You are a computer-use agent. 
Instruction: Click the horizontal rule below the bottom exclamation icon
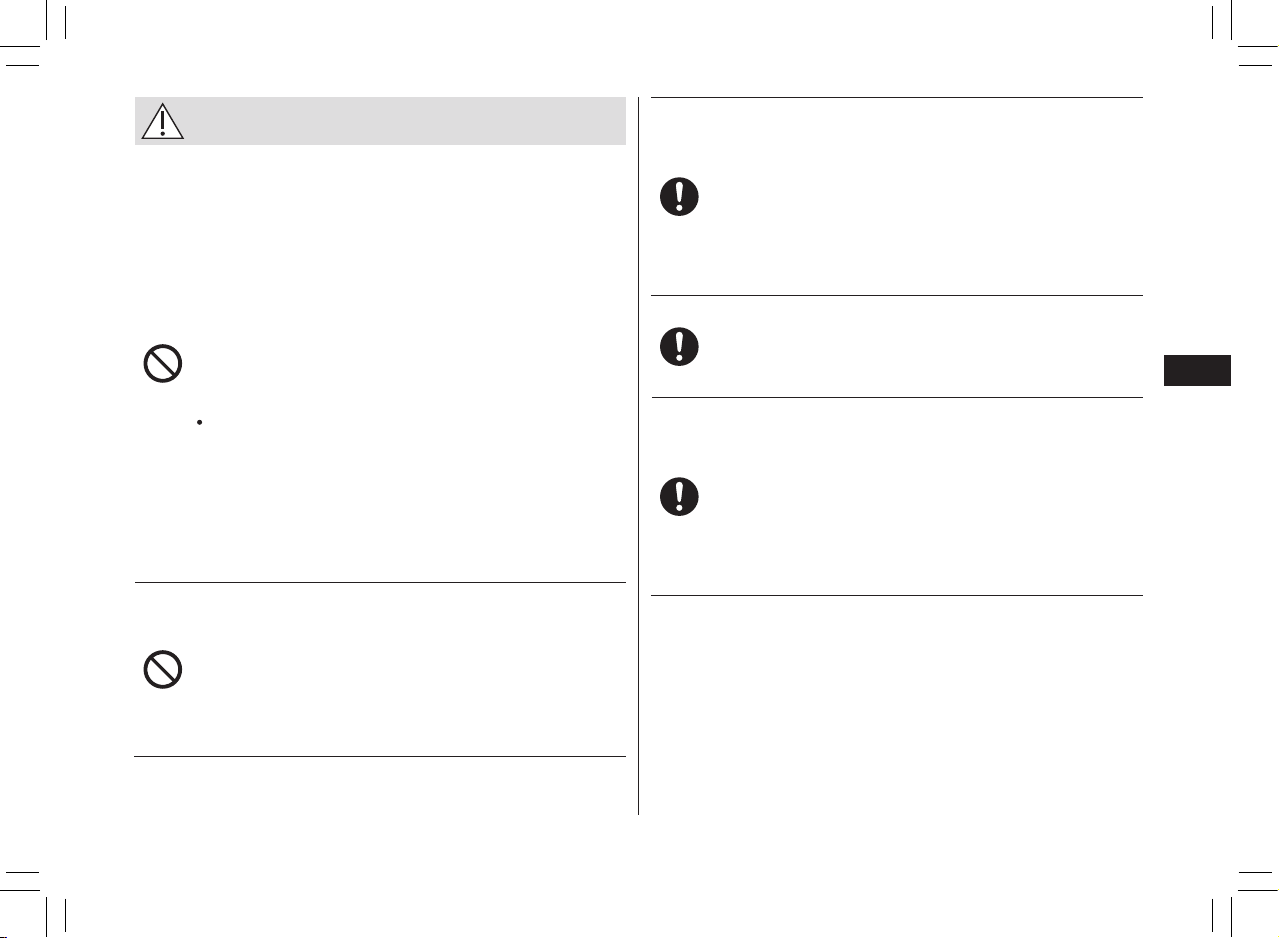897,596
